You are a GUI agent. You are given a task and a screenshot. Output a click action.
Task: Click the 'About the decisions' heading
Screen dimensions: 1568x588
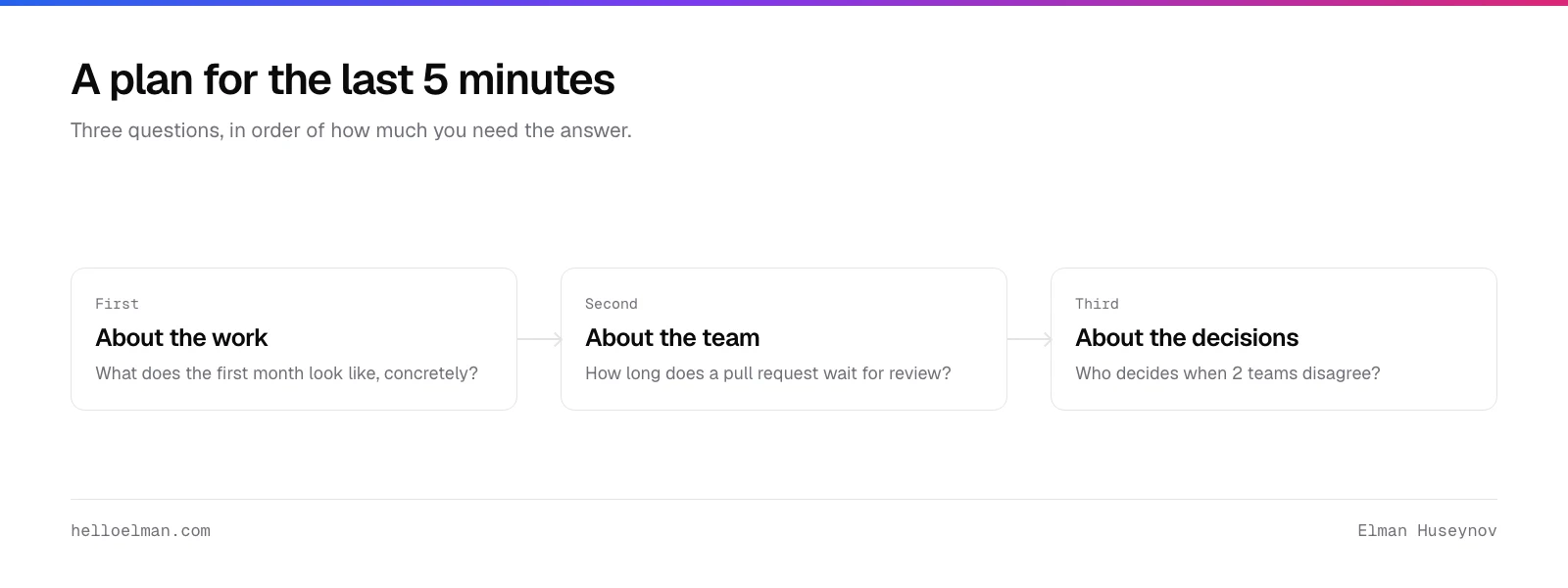pos(1187,338)
